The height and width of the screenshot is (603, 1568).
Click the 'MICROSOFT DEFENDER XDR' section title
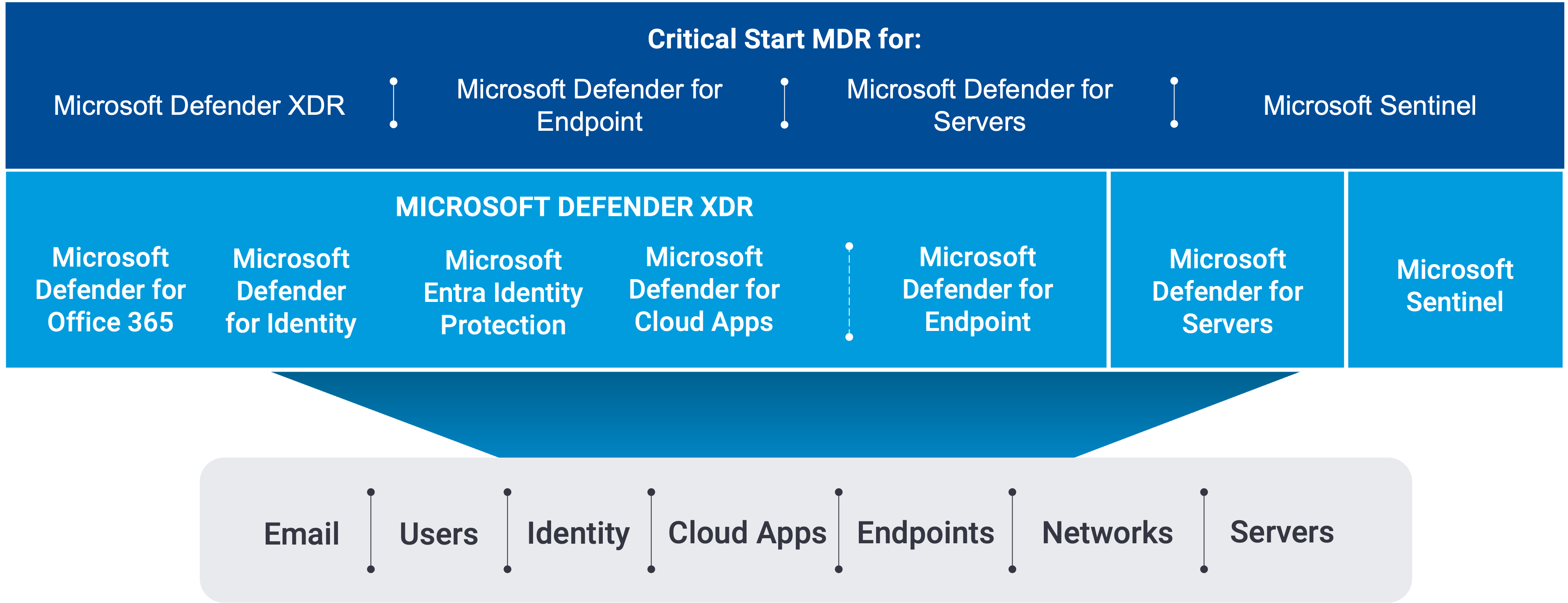pyautogui.click(x=574, y=207)
